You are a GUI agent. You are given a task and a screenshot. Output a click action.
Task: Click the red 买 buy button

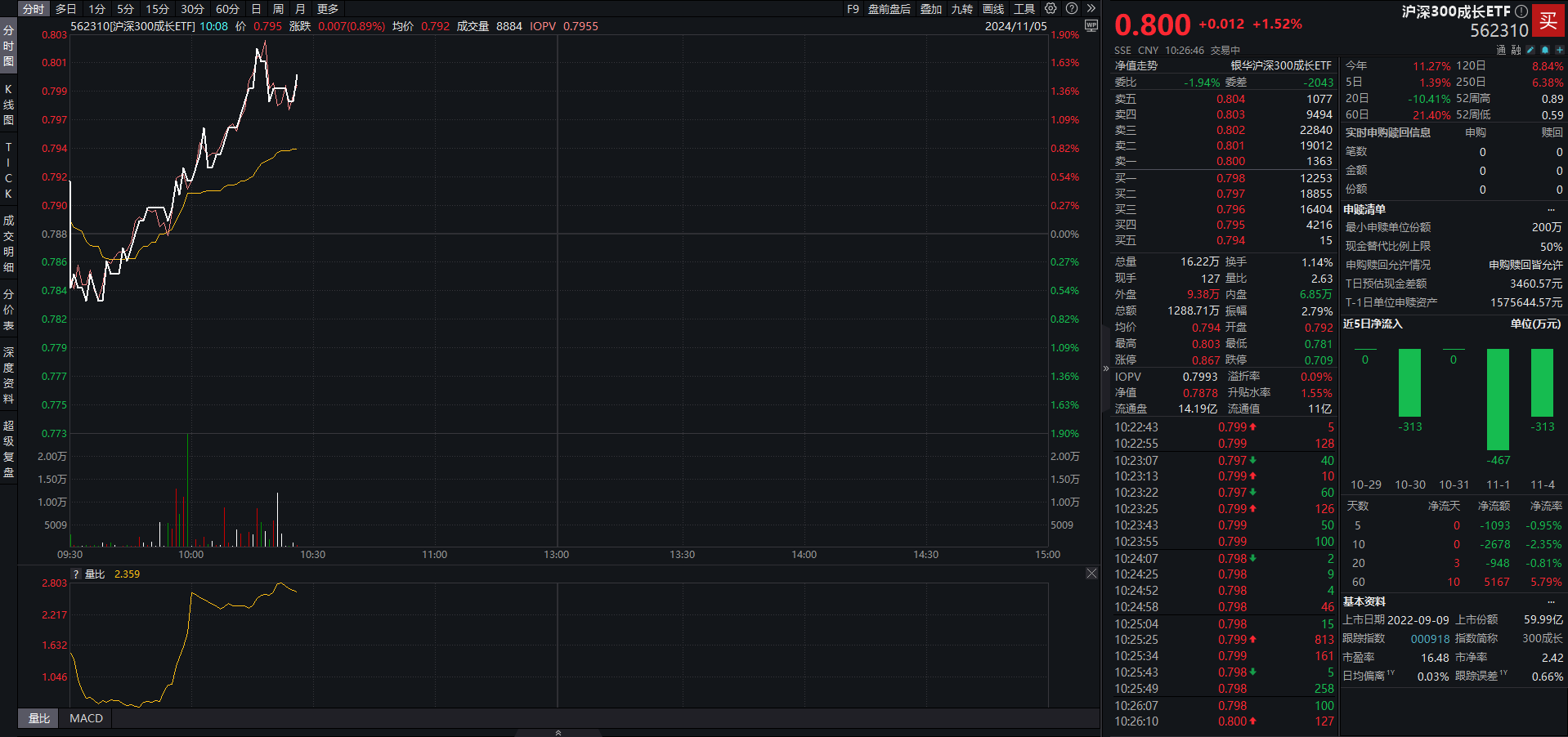point(1548,21)
